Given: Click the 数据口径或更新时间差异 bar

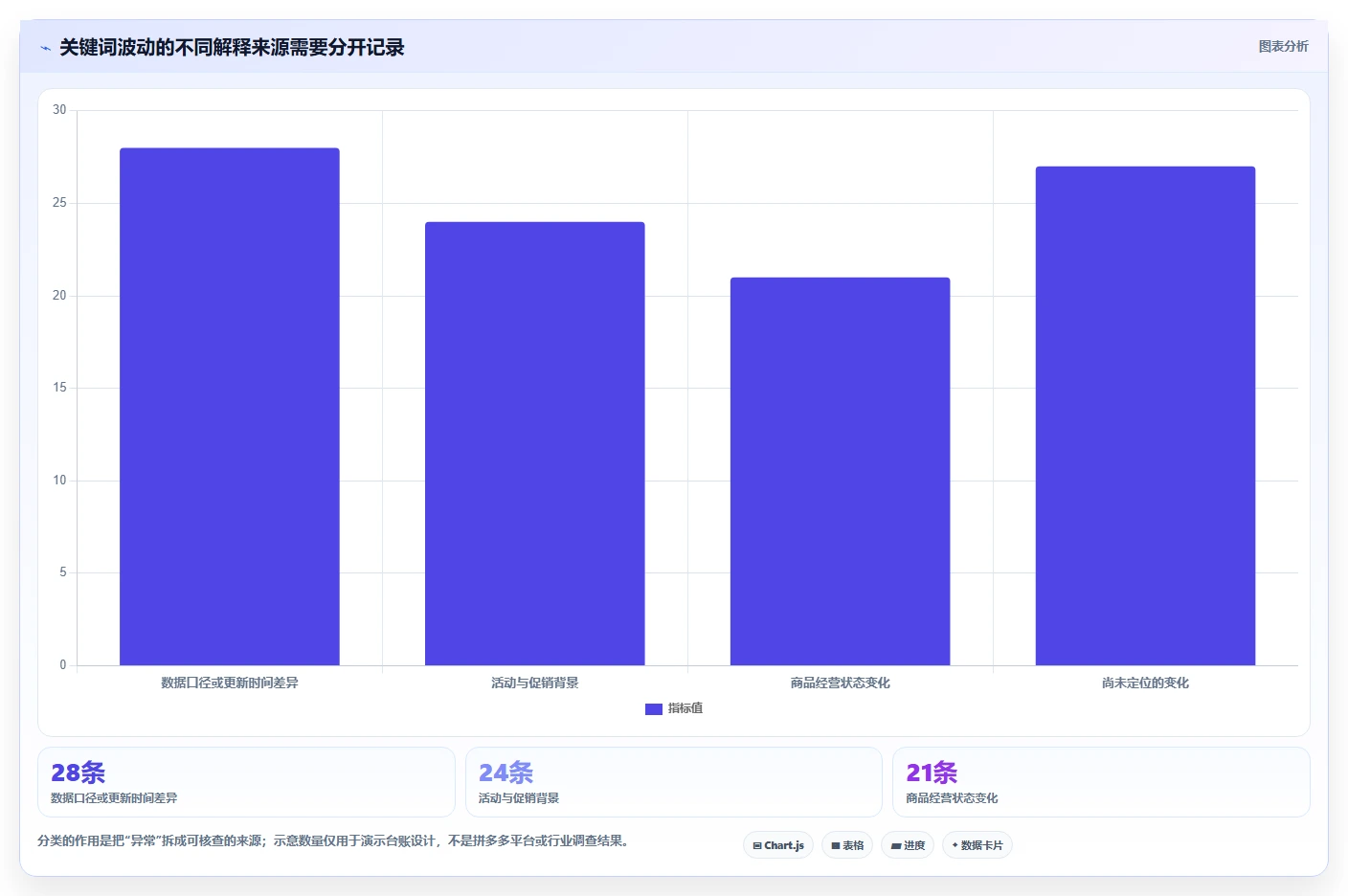Looking at the screenshot, I should tap(230, 407).
